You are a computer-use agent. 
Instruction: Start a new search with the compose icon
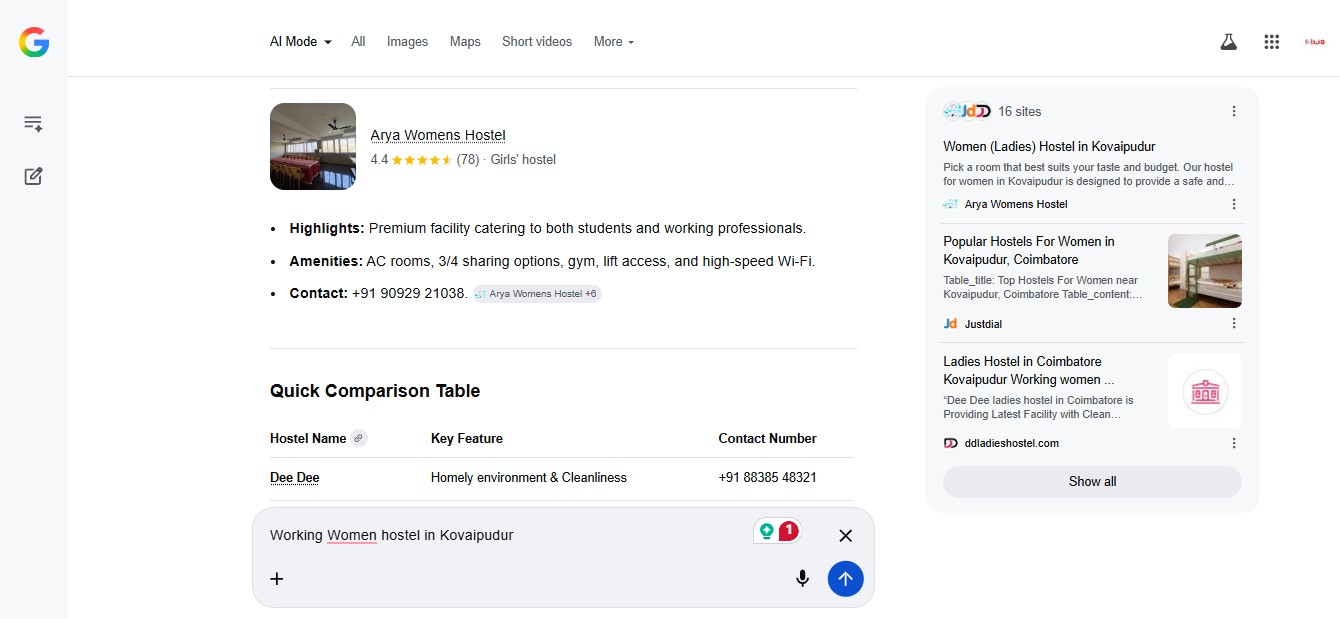coord(33,176)
